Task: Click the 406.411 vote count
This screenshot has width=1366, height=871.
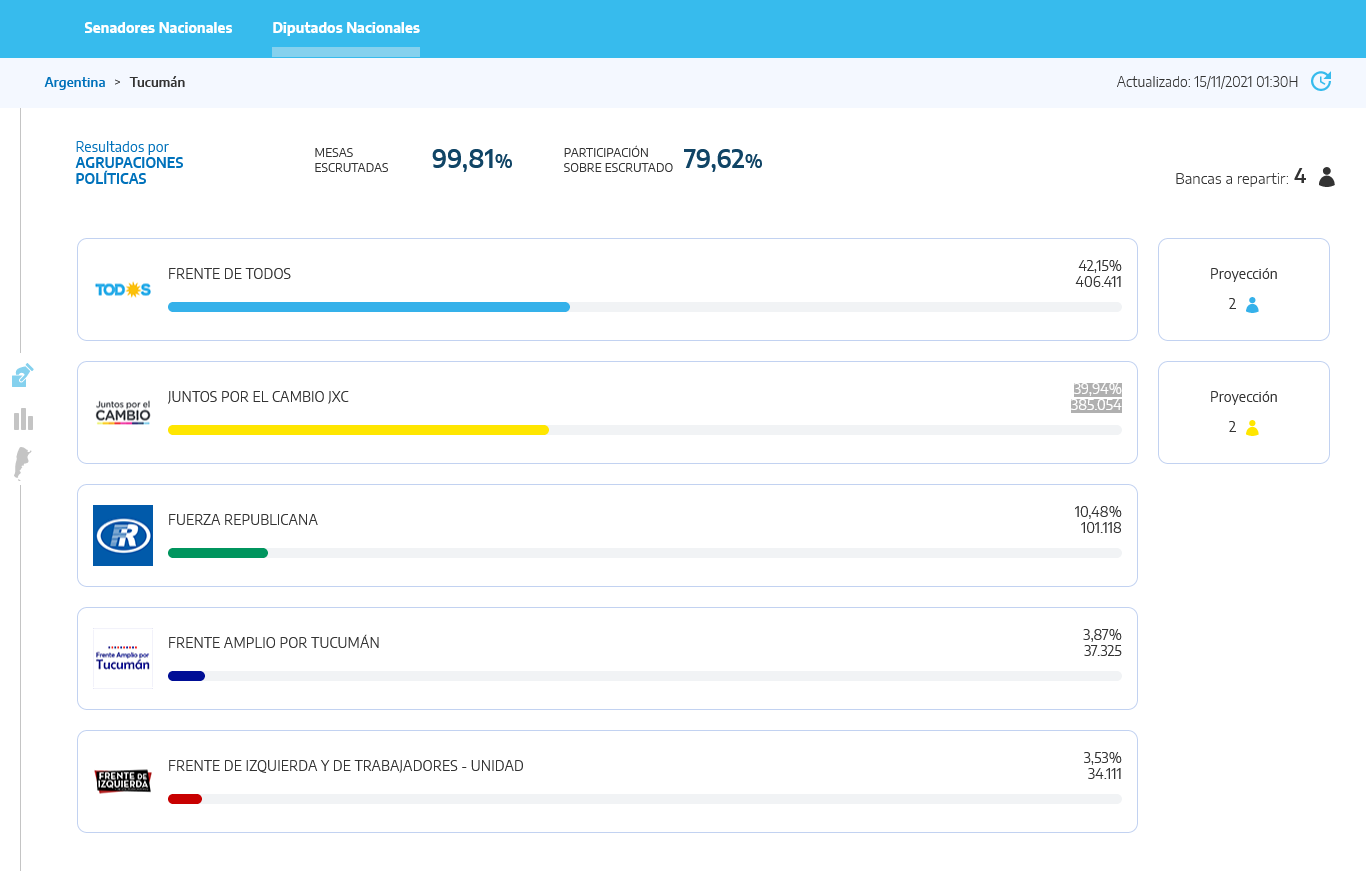Action: 1098,282
